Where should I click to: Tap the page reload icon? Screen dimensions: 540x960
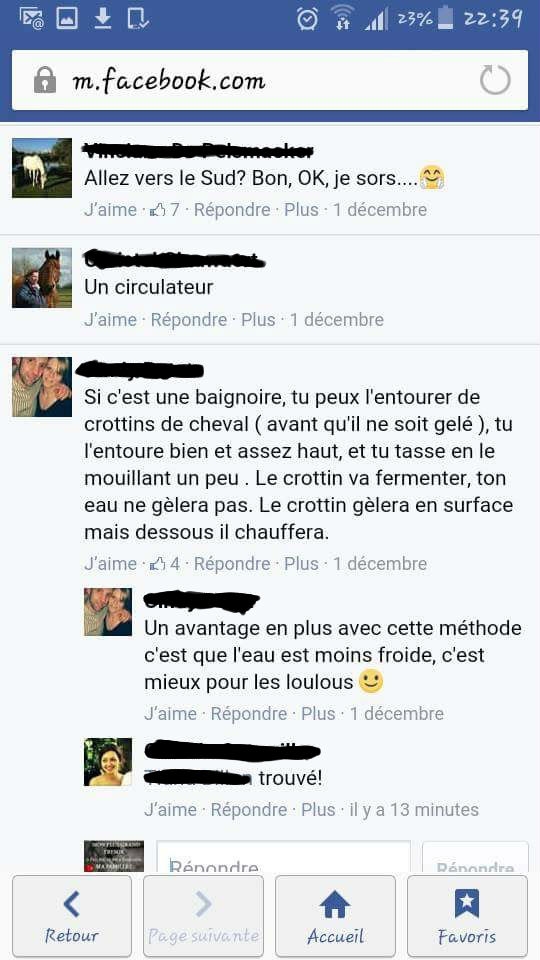click(495, 81)
